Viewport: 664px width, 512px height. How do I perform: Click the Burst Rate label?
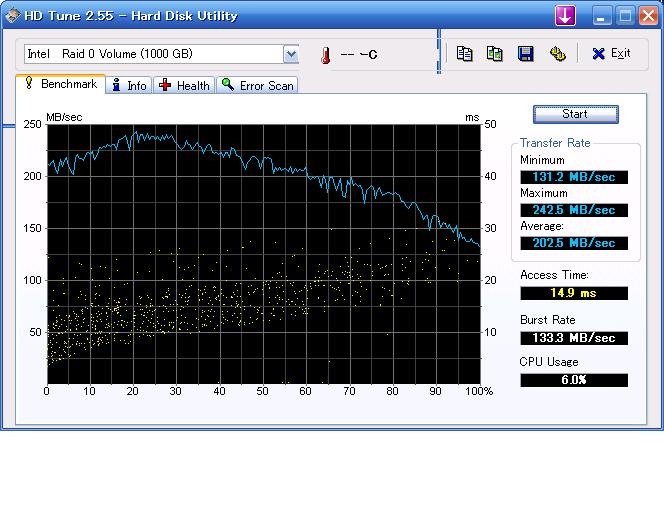pos(548,320)
